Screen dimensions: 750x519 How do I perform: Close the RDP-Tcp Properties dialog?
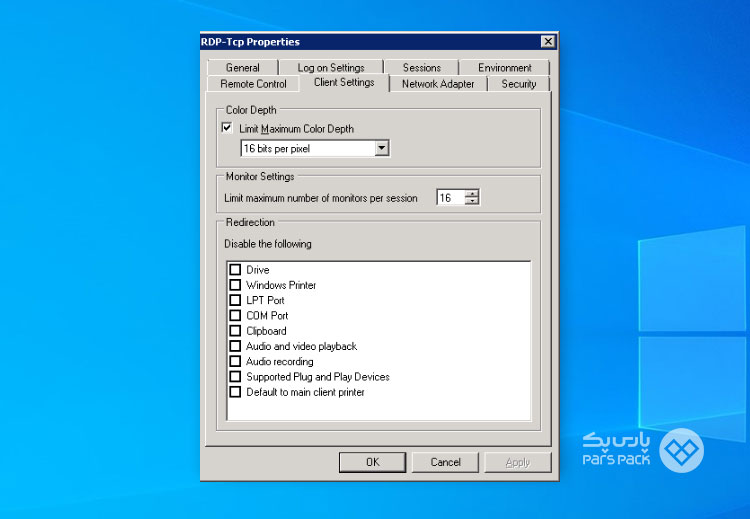[x=548, y=42]
